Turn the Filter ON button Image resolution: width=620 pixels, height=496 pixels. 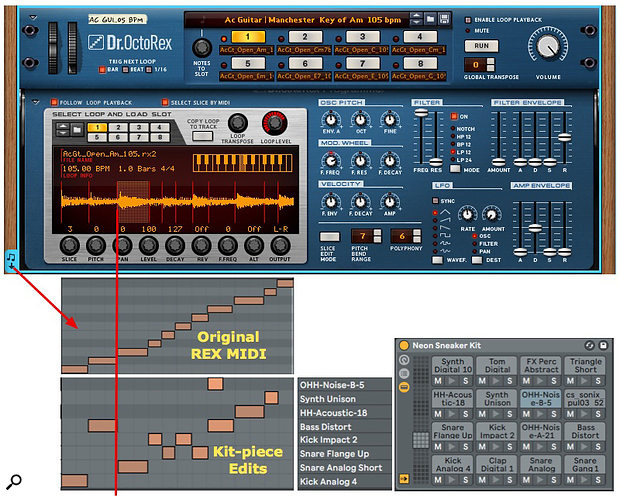tap(454, 116)
